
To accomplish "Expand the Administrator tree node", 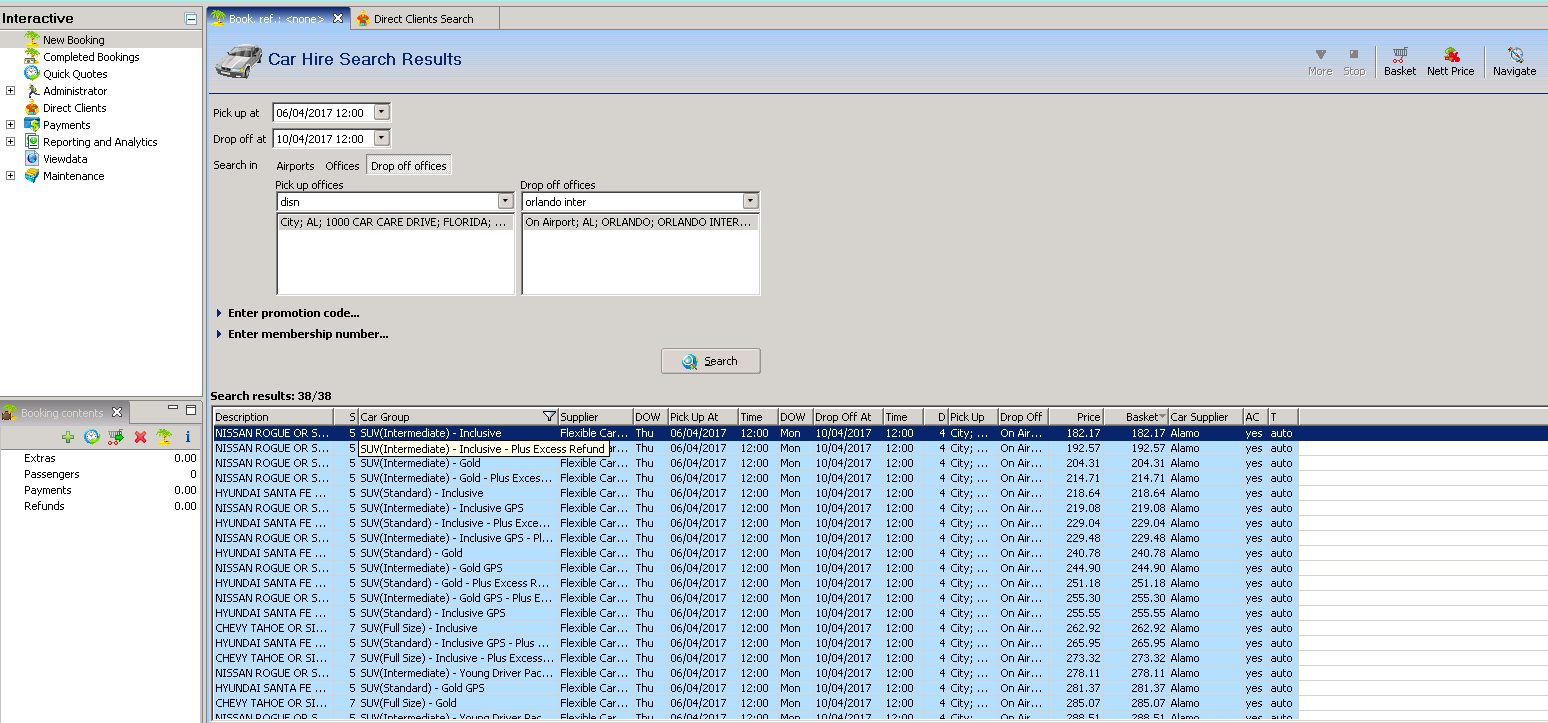I will click(11, 91).
